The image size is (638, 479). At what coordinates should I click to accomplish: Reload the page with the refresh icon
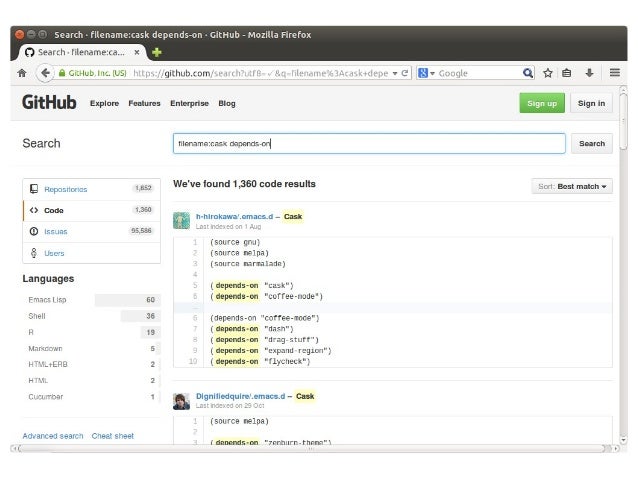click(404, 73)
